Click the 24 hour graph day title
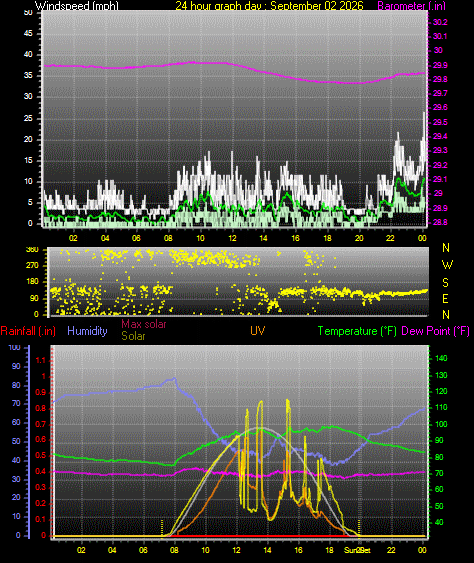The height and width of the screenshot is (563, 474). [x=269, y=5]
